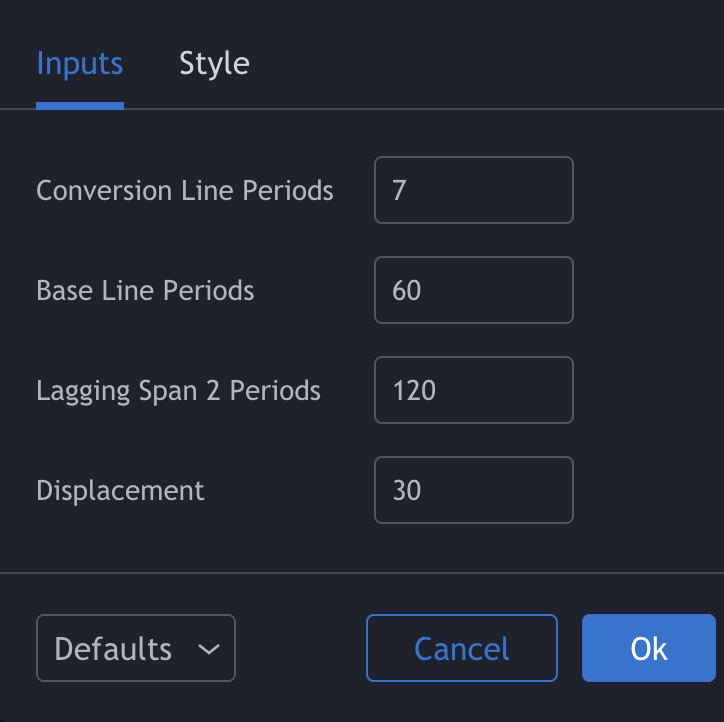
Task: Click the Base Line Periods label text
Action: point(145,290)
